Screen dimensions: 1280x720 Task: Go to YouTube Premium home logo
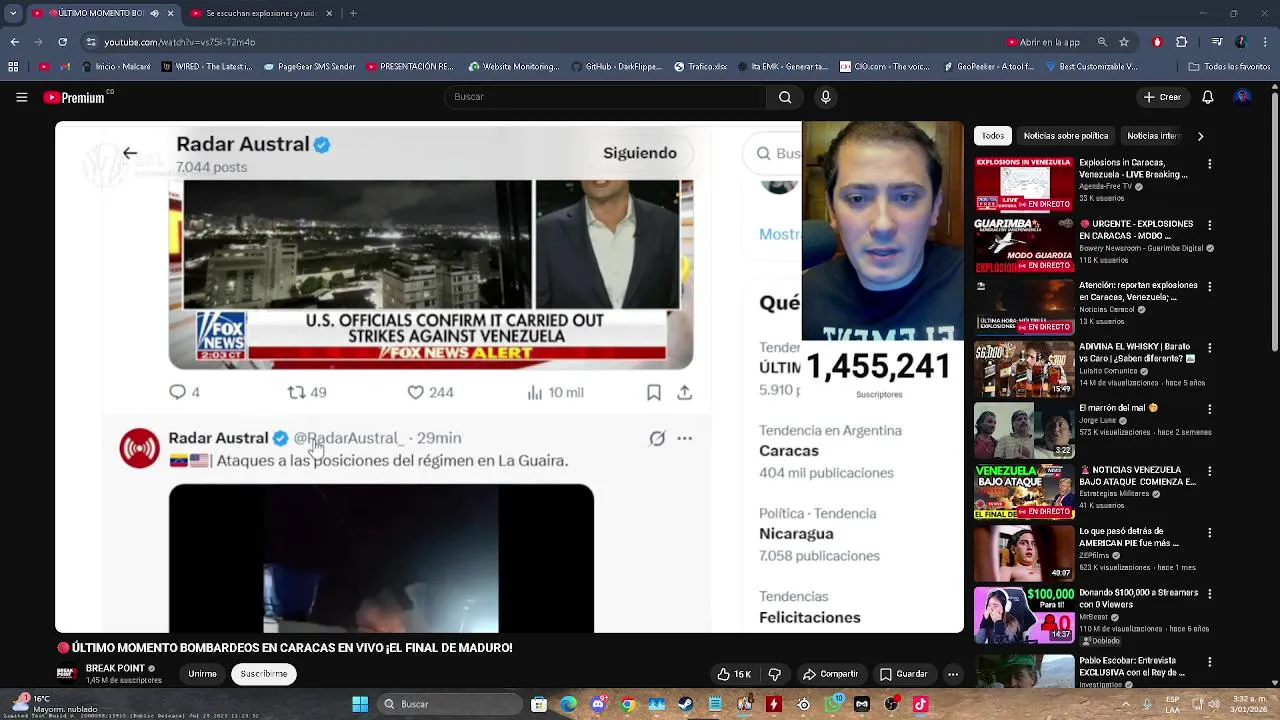click(x=74, y=97)
